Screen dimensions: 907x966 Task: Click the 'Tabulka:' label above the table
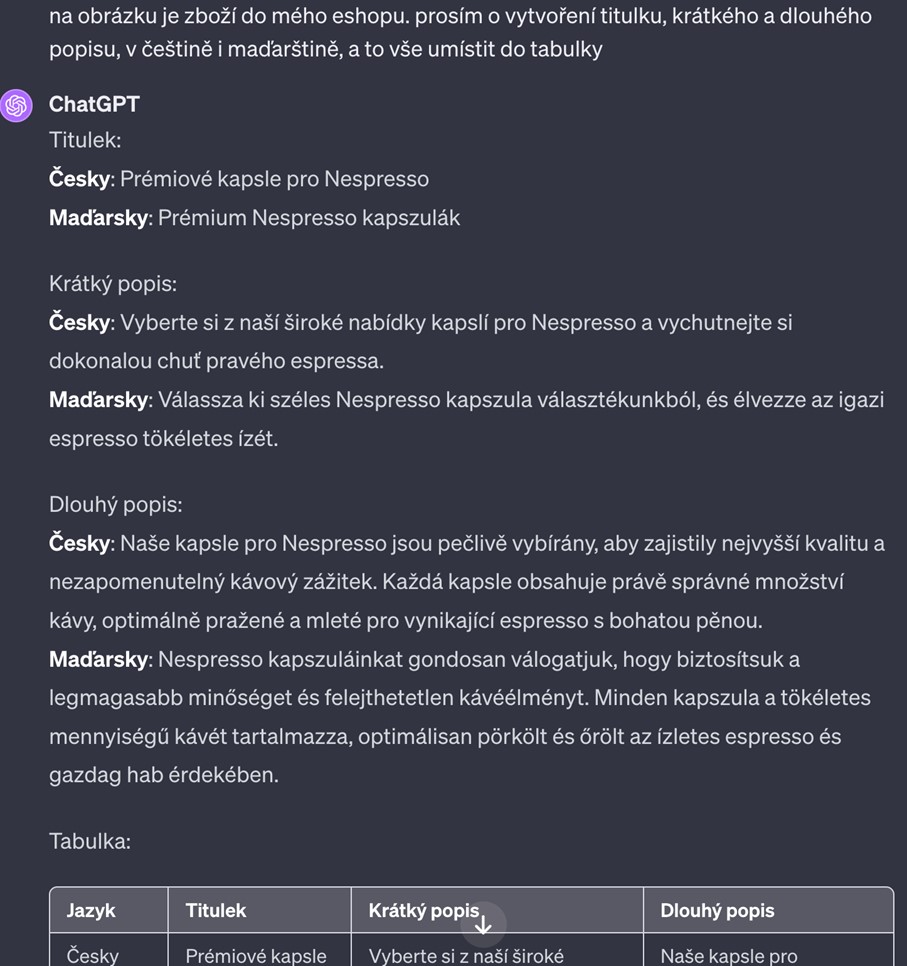[x=89, y=841]
